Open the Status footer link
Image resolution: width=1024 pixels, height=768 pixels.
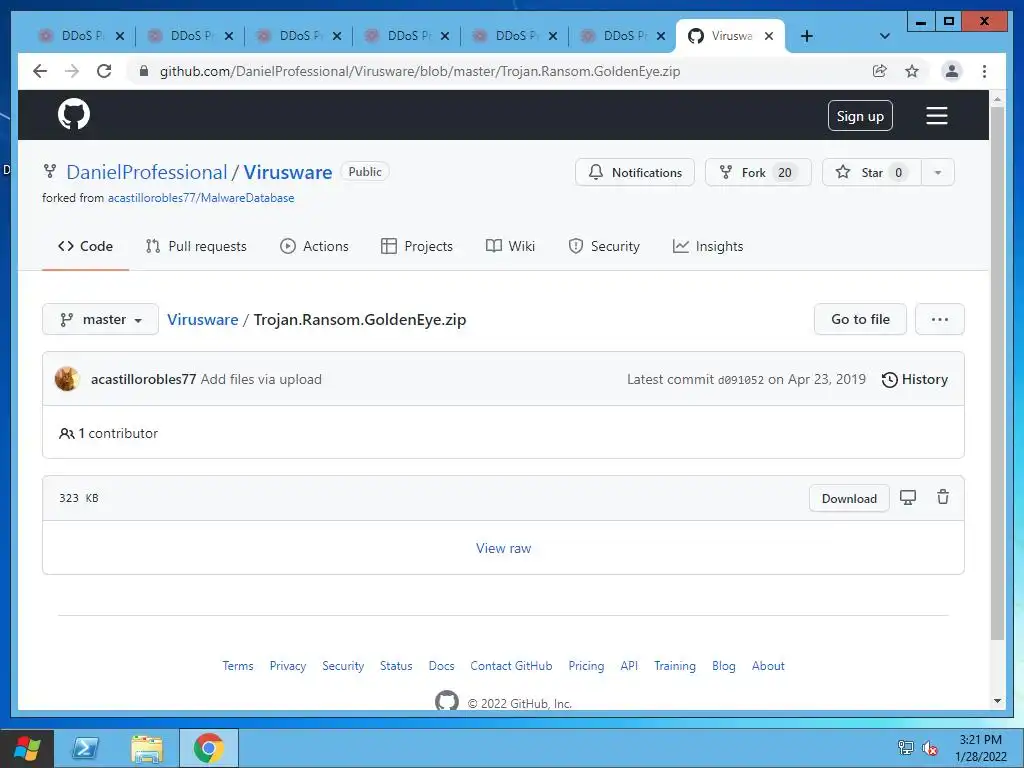[x=396, y=666]
